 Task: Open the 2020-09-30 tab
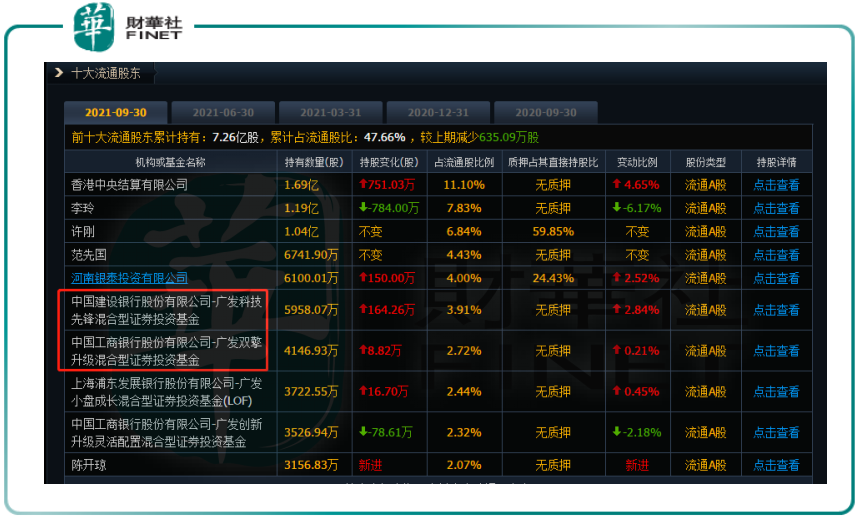point(546,112)
